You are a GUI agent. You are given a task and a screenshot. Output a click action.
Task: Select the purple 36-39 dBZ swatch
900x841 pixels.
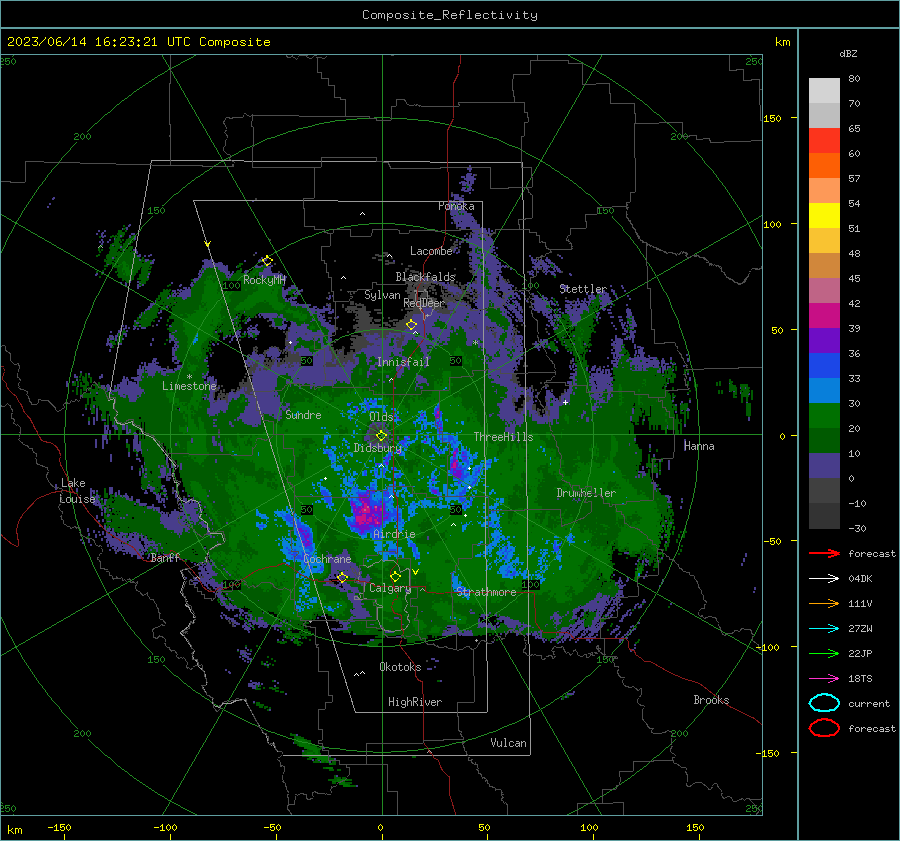click(x=824, y=341)
